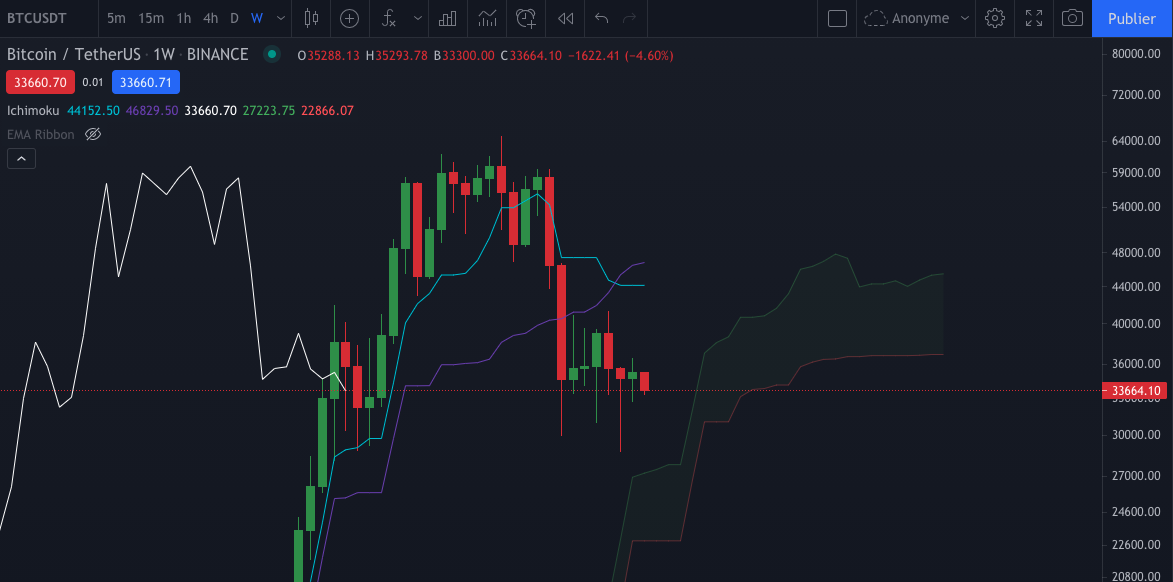Image resolution: width=1173 pixels, height=582 pixels.
Task: Switch to the 1h timeframe
Action: (x=183, y=18)
